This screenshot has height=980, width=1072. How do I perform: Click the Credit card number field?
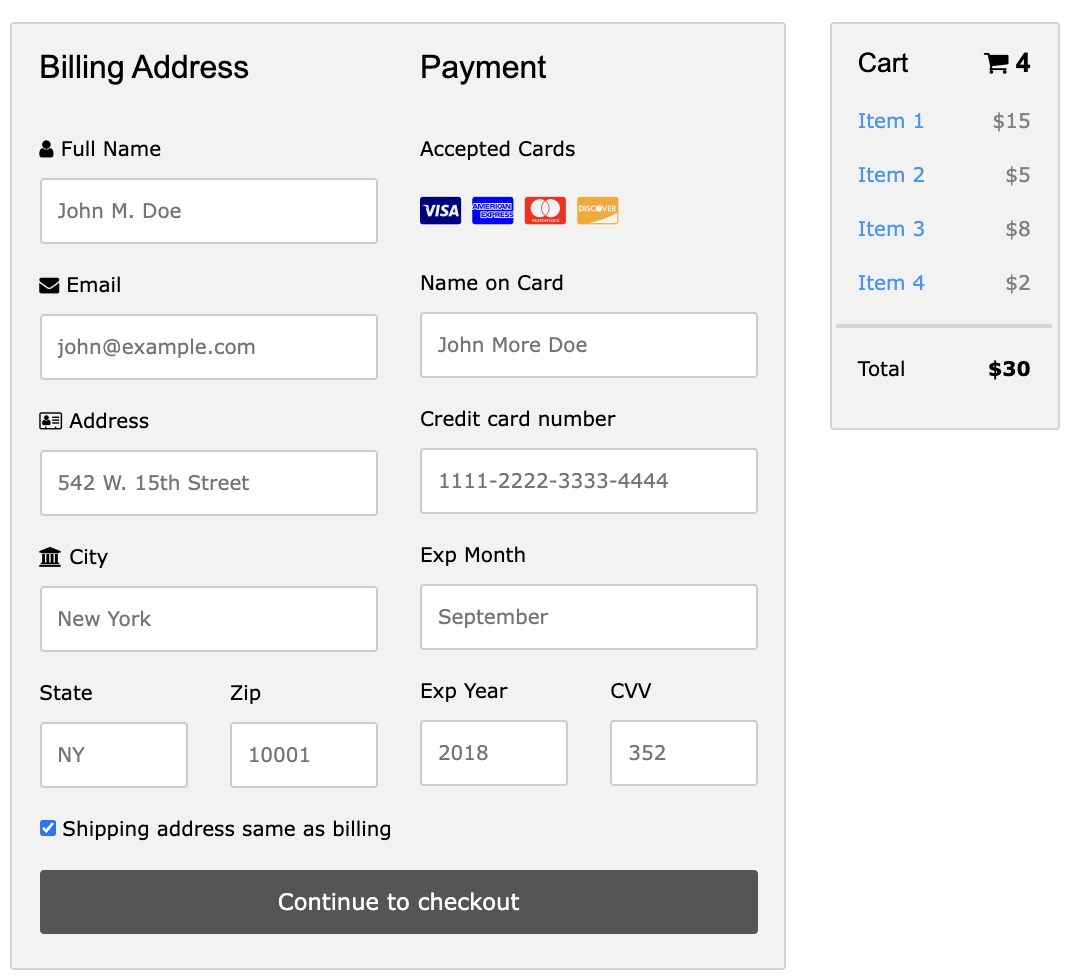(x=588, y=481)
